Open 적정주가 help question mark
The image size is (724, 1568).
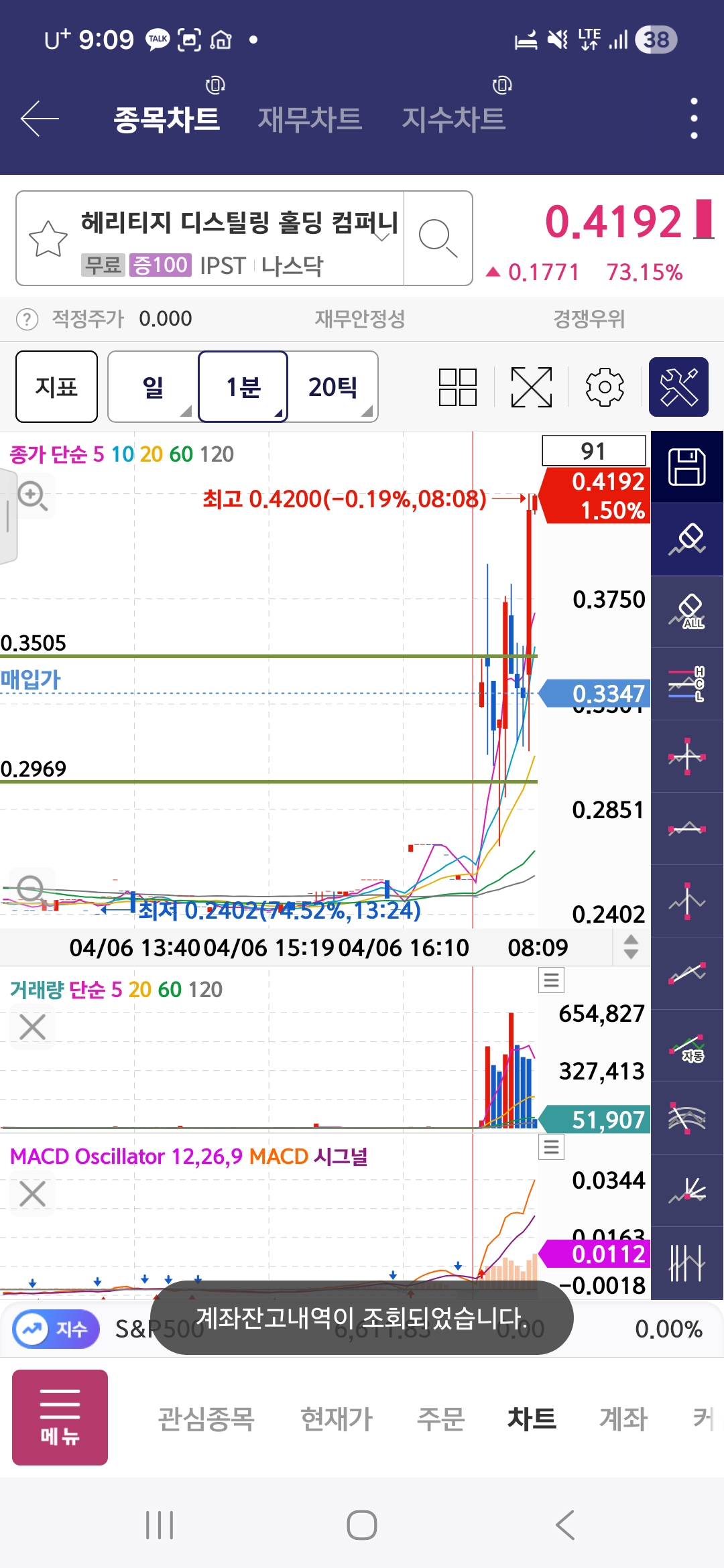(x=27, y=319)
